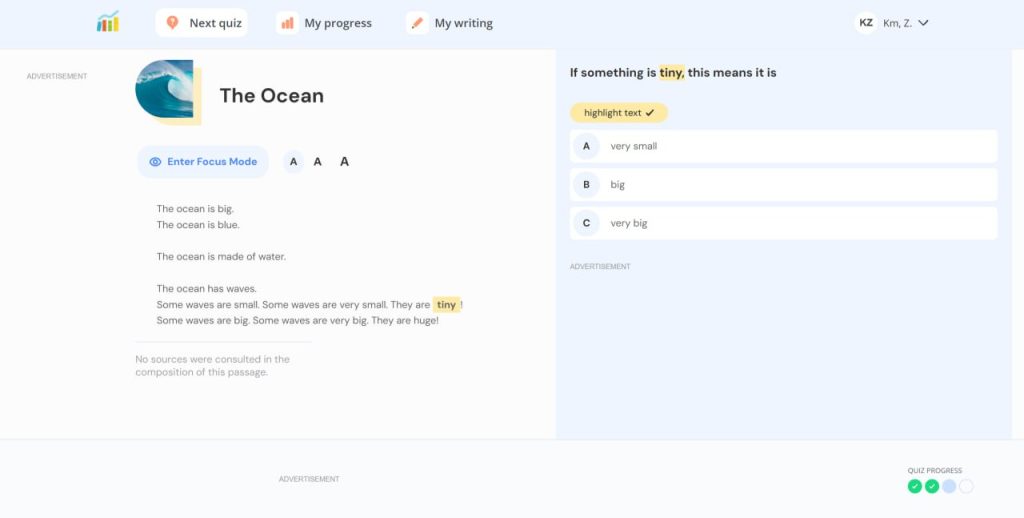The width and height of the screenshot is (1024, 518).
Task: Click the empty last quiz progress dot
Action: (967, 486)
